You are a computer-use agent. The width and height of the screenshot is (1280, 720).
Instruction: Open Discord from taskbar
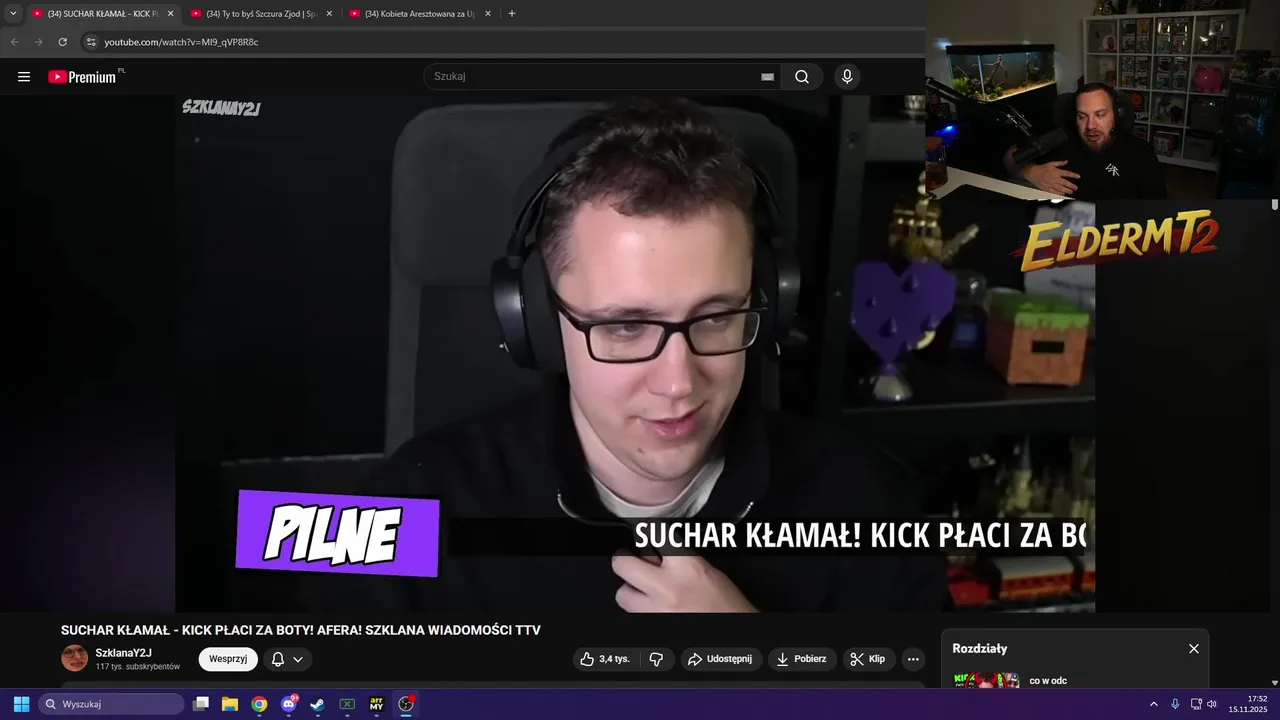(289, 704)
